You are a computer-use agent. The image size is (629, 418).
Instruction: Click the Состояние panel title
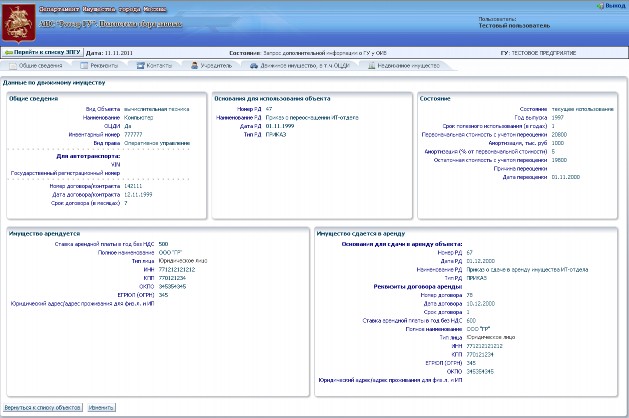tap(435, 99)
